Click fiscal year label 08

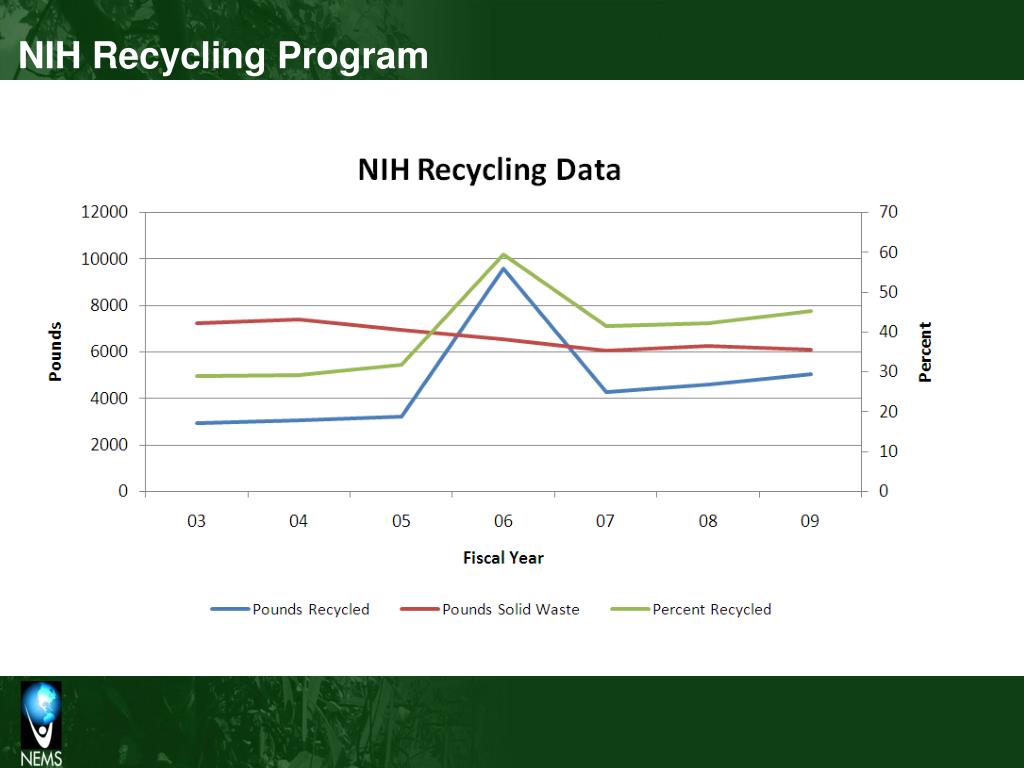(x=708, y=521)
